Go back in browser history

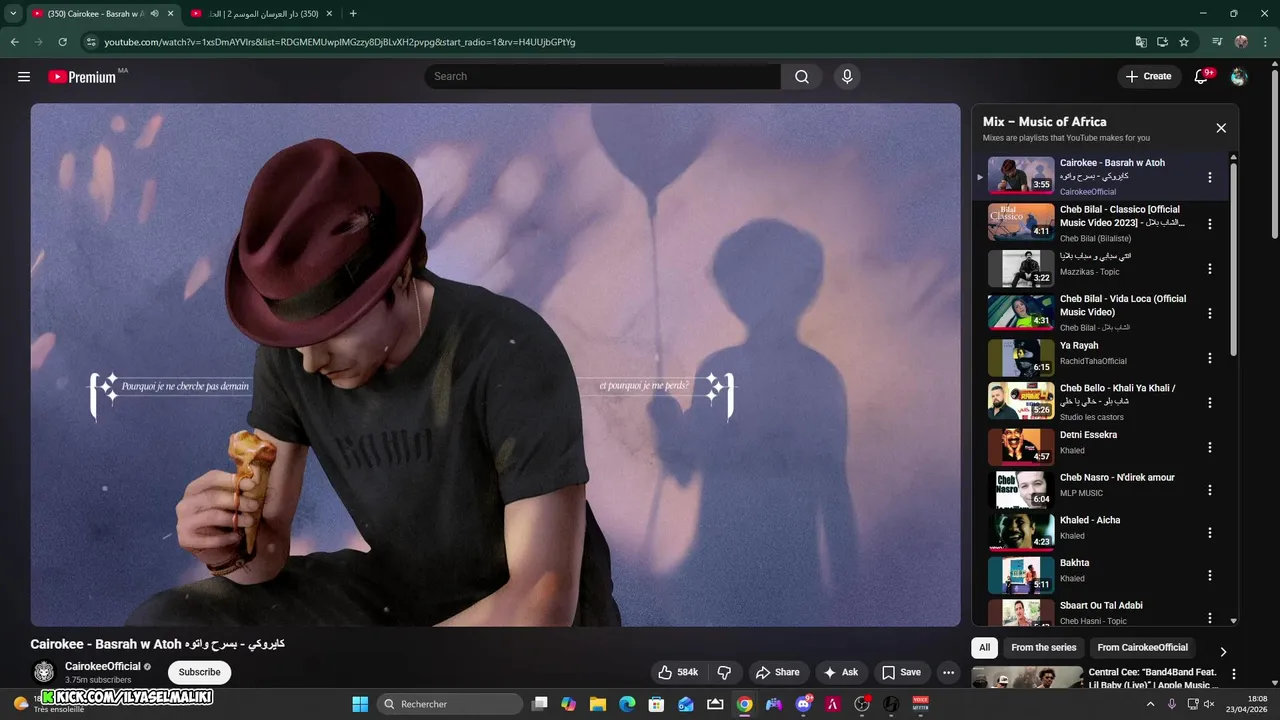coord(14,42)
